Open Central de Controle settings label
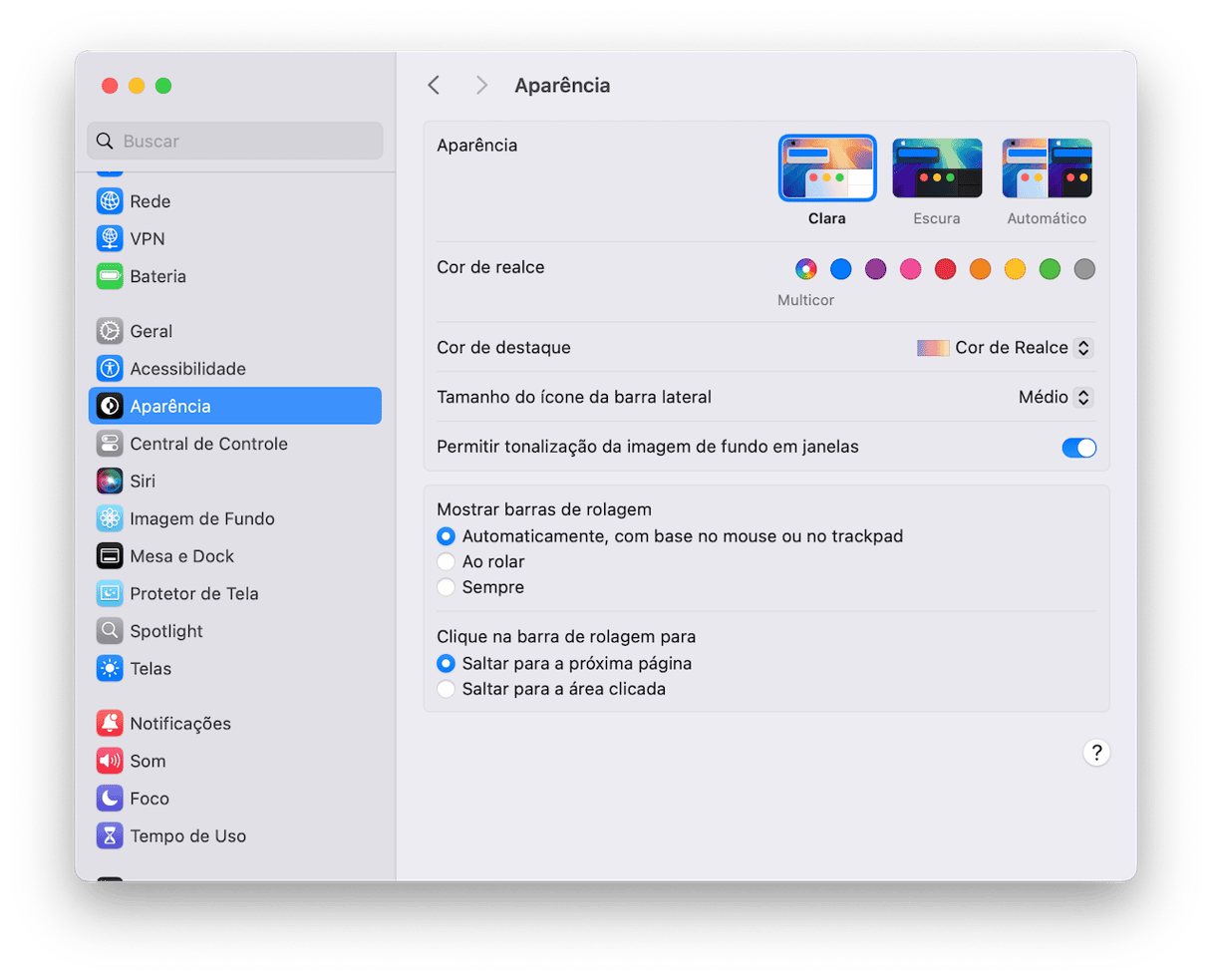The width and height of the screenshot is (1212, 980). coord(209,444)
